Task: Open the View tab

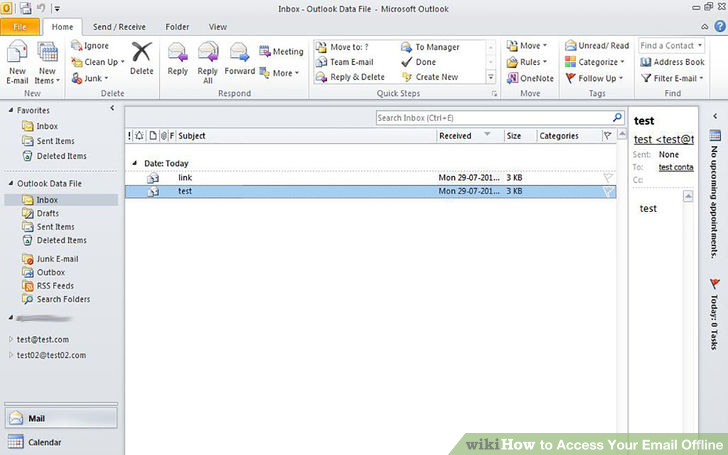Action: pyautogui.click(x=218, y=27)
